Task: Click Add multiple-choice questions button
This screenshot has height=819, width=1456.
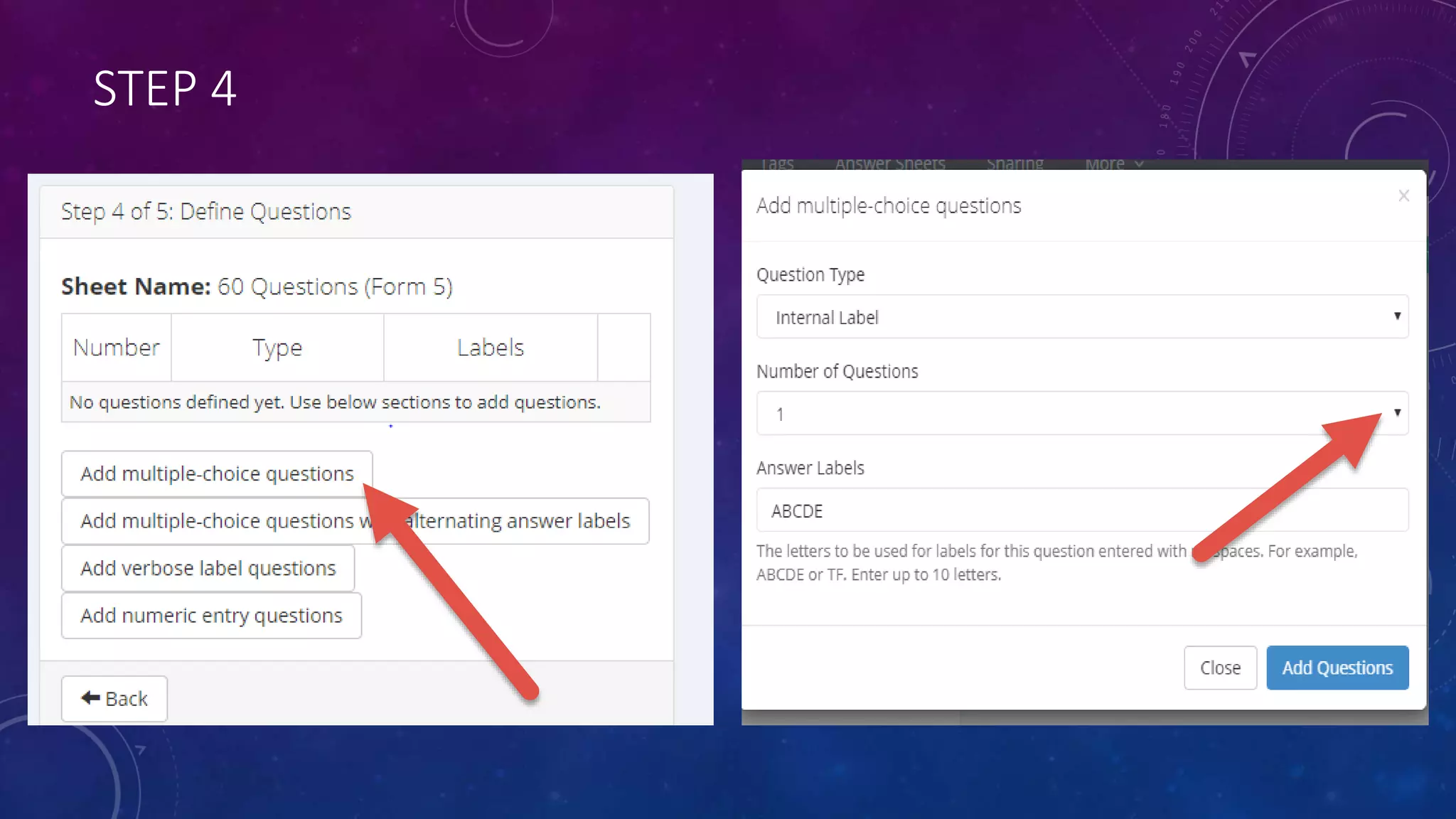Action: (217, 473)
